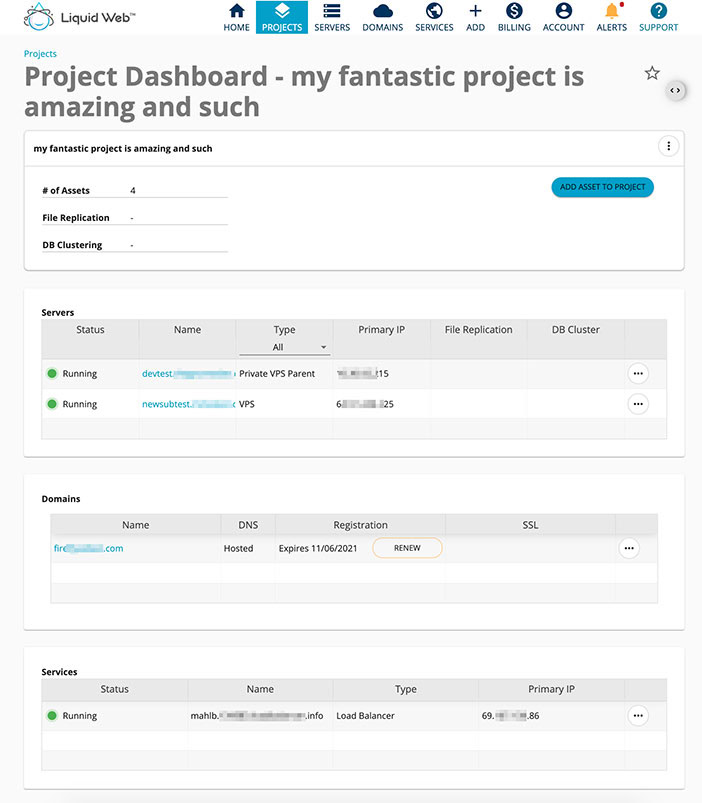Select the Servers icon in top navigation
Image resolution: width=702 pixels, height=803 pixels.
[331, 14]
